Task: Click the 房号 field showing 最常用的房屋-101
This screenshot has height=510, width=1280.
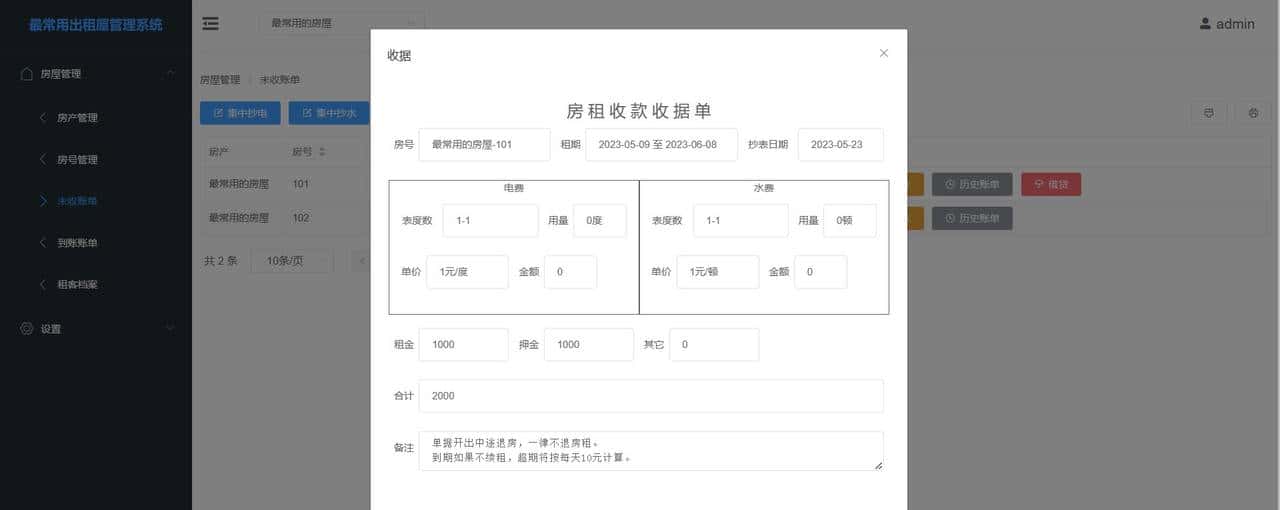Action: [x=484, y=144]
